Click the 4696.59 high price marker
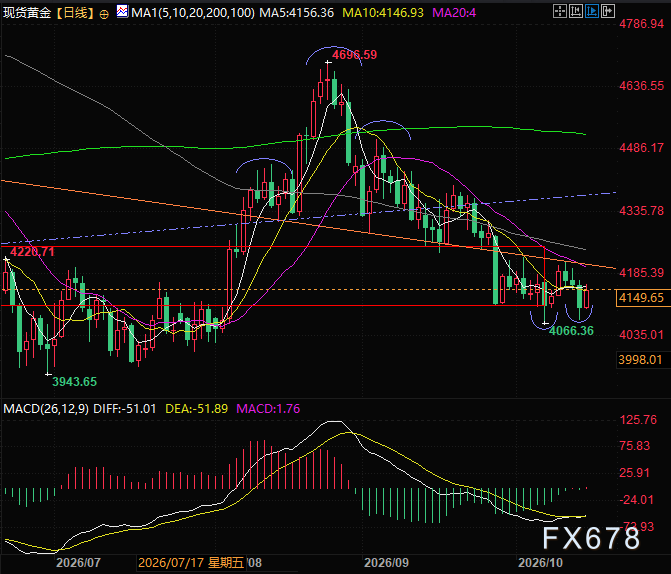This screenshot has height=574, width=671. coord(354,55)
